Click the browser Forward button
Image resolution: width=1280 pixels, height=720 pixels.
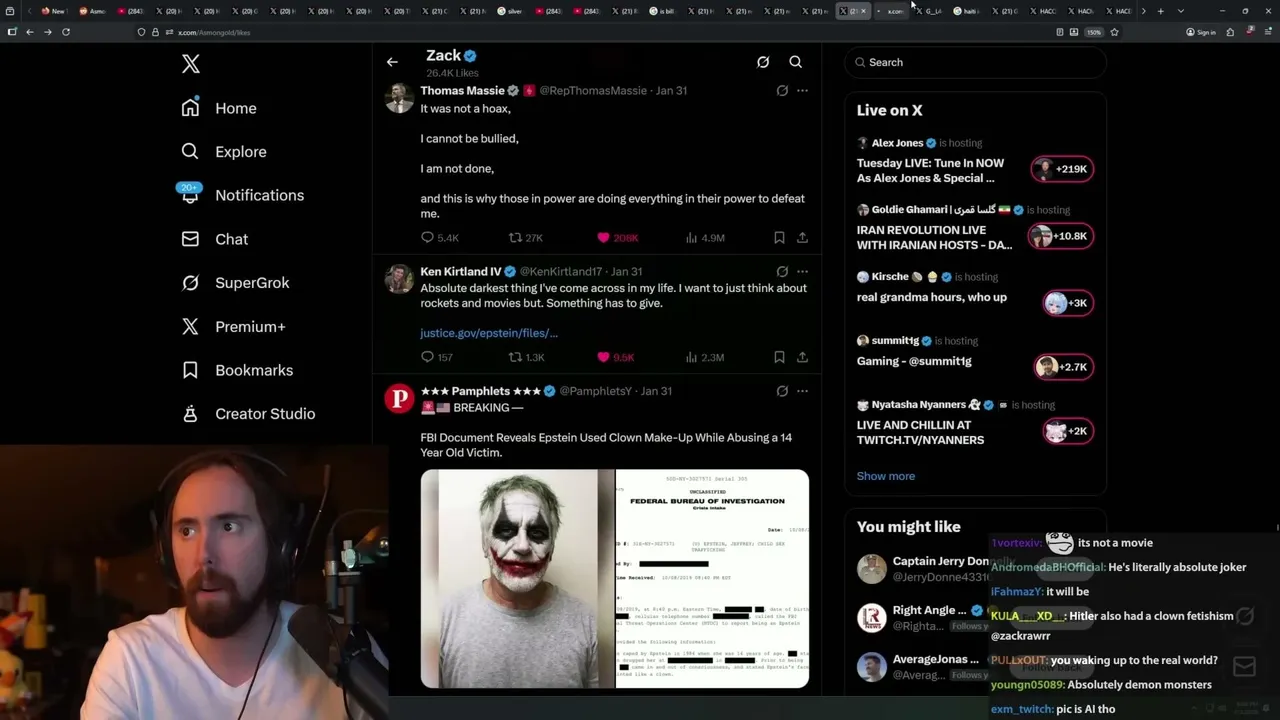pyautogui.click(x=48, y=32)
